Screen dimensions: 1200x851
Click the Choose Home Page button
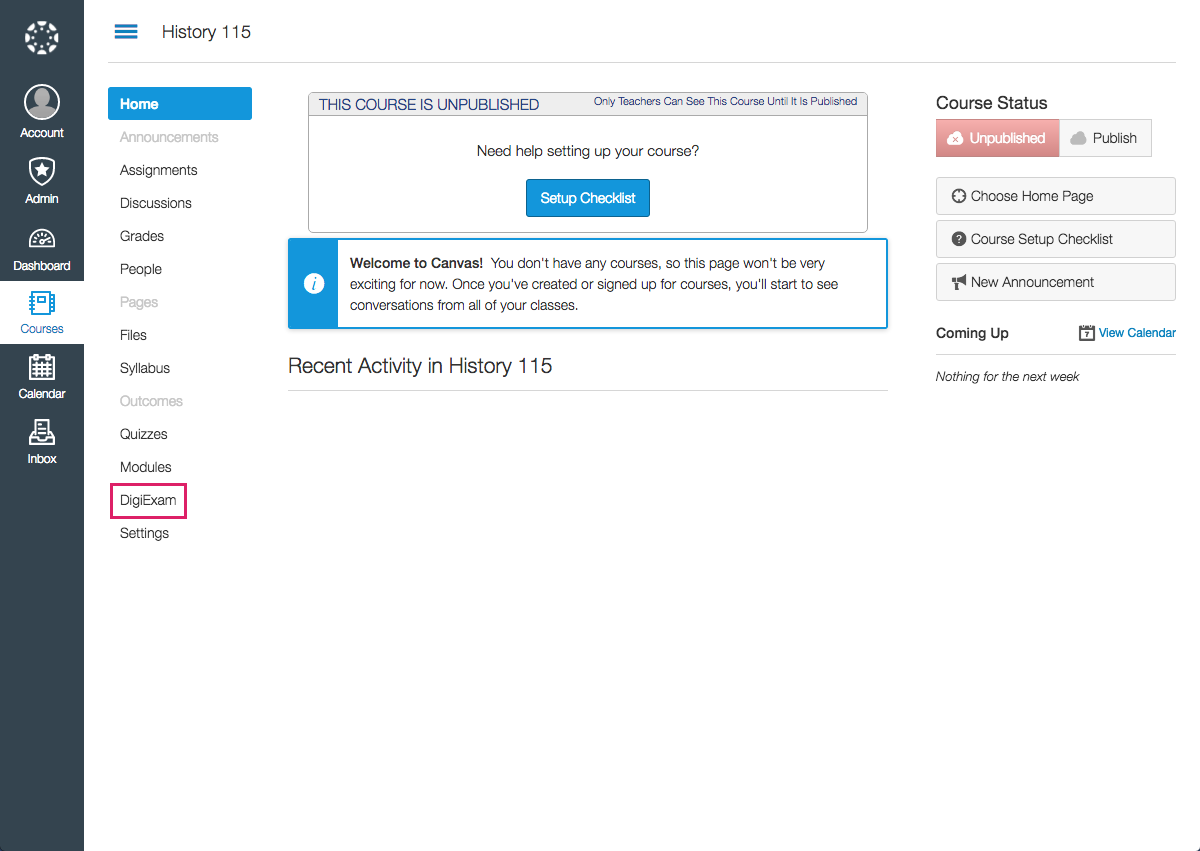[x=1056, y=196]
